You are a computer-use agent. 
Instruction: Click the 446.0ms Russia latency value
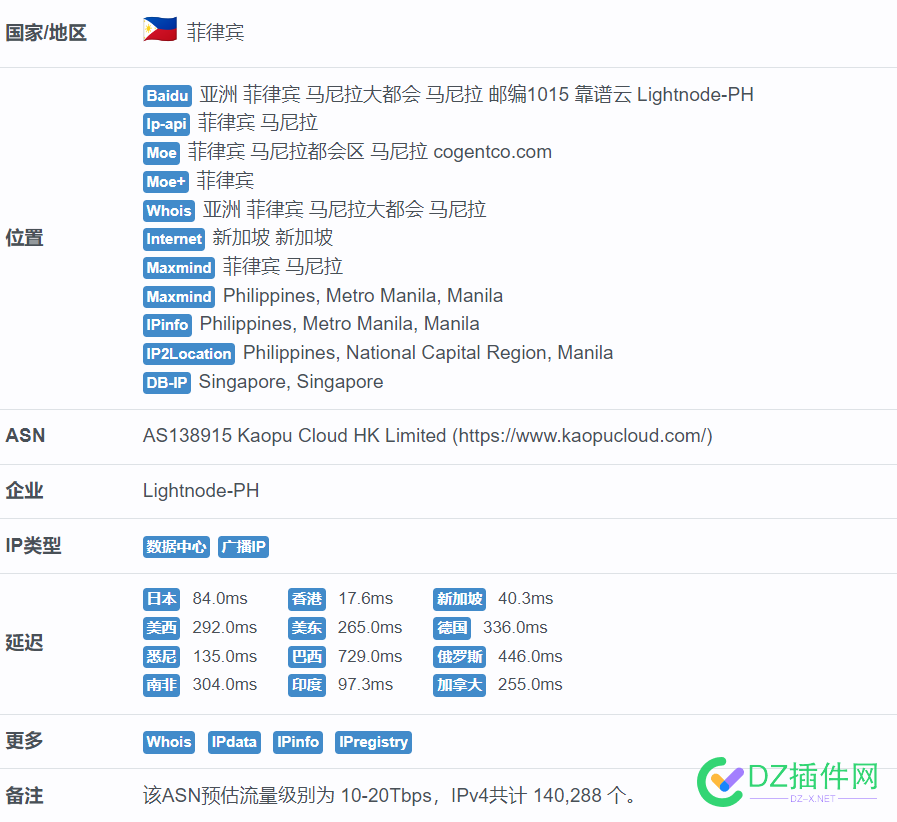point(530,657)
